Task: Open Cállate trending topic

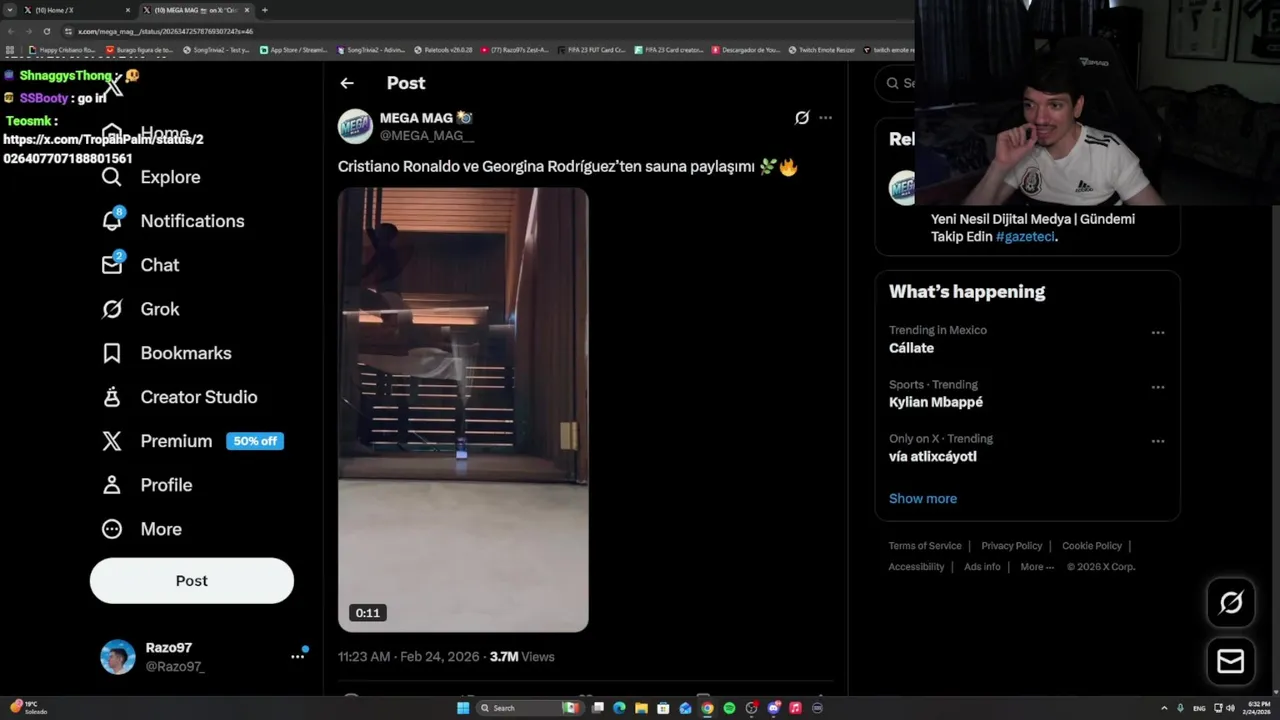Action: tap(911, 348)
